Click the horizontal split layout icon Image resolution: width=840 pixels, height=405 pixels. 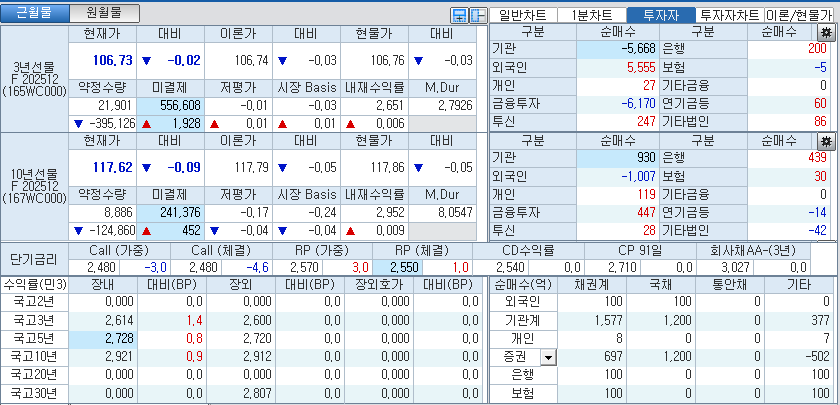[x=458, y=15]
